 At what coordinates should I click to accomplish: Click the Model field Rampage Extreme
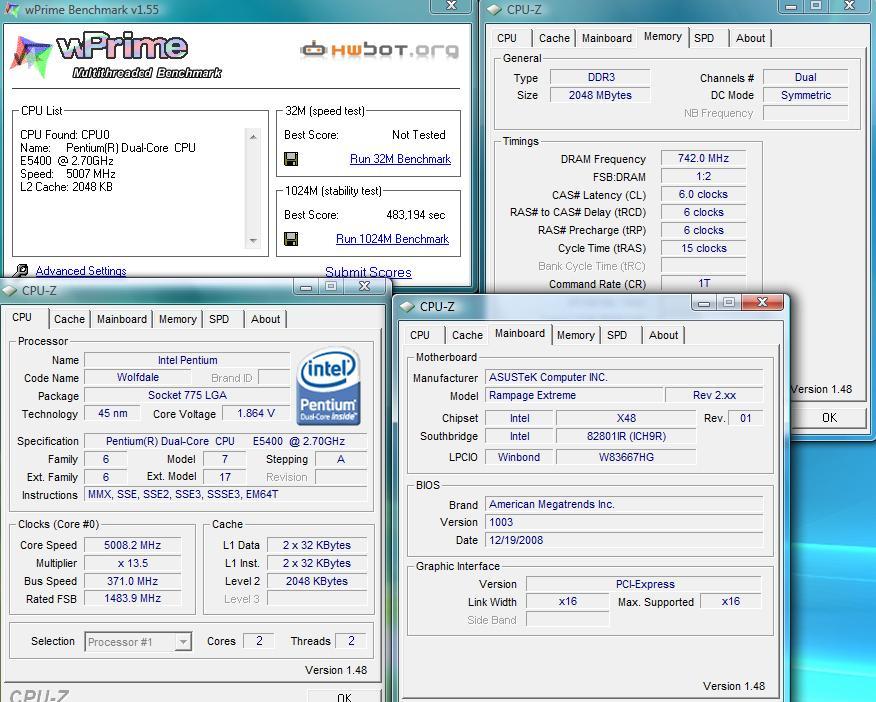click(x=574, y=395)
